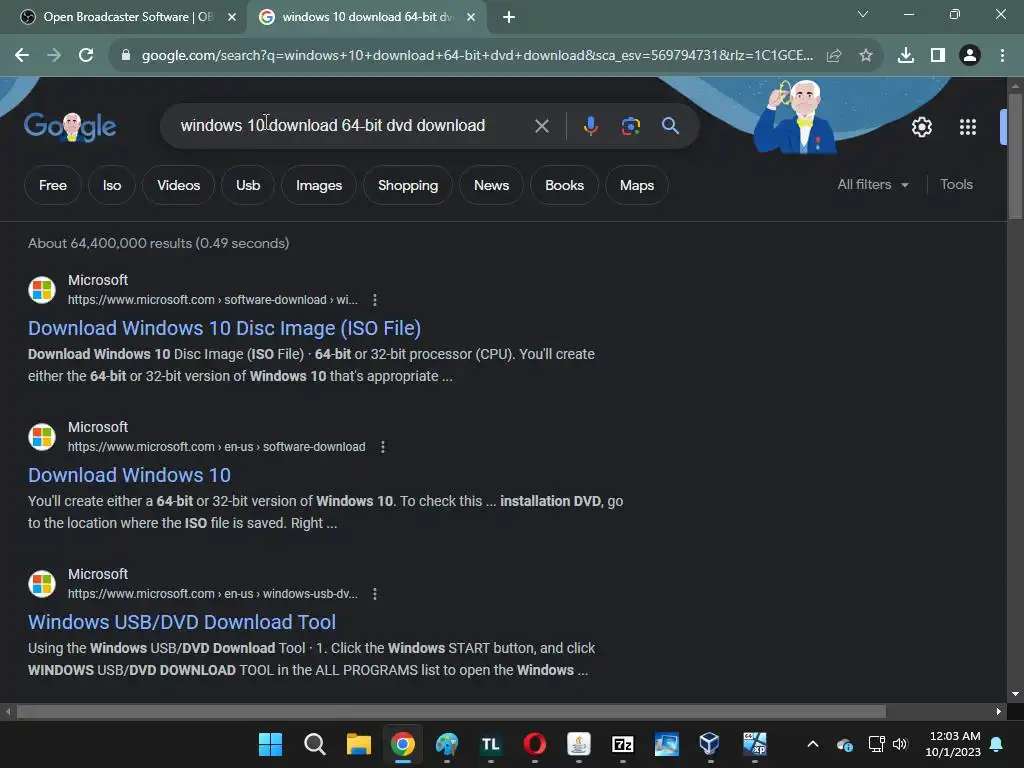Open taskbar Search
1024x768 pixels.
coord(315,744)
